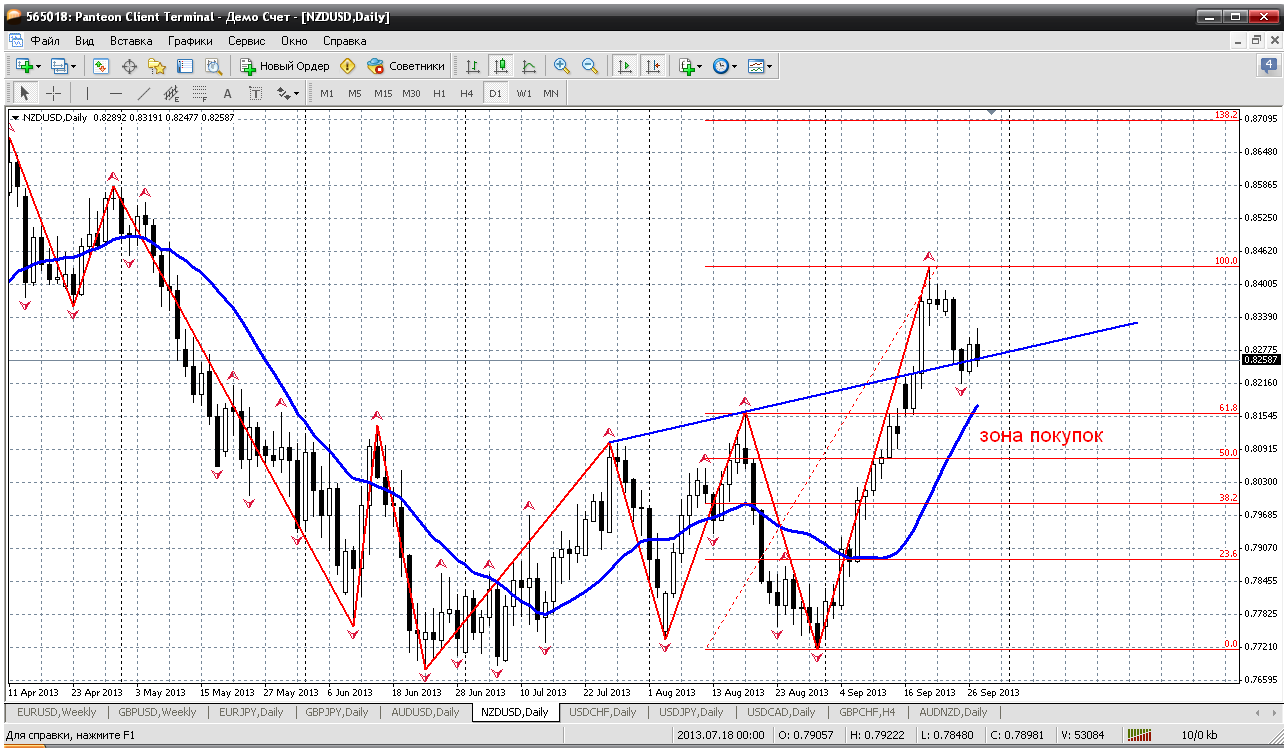The width and height of the screenshot is (1288, 748).
Task: Open the Terminal window icon
Action: pos(185,66)
